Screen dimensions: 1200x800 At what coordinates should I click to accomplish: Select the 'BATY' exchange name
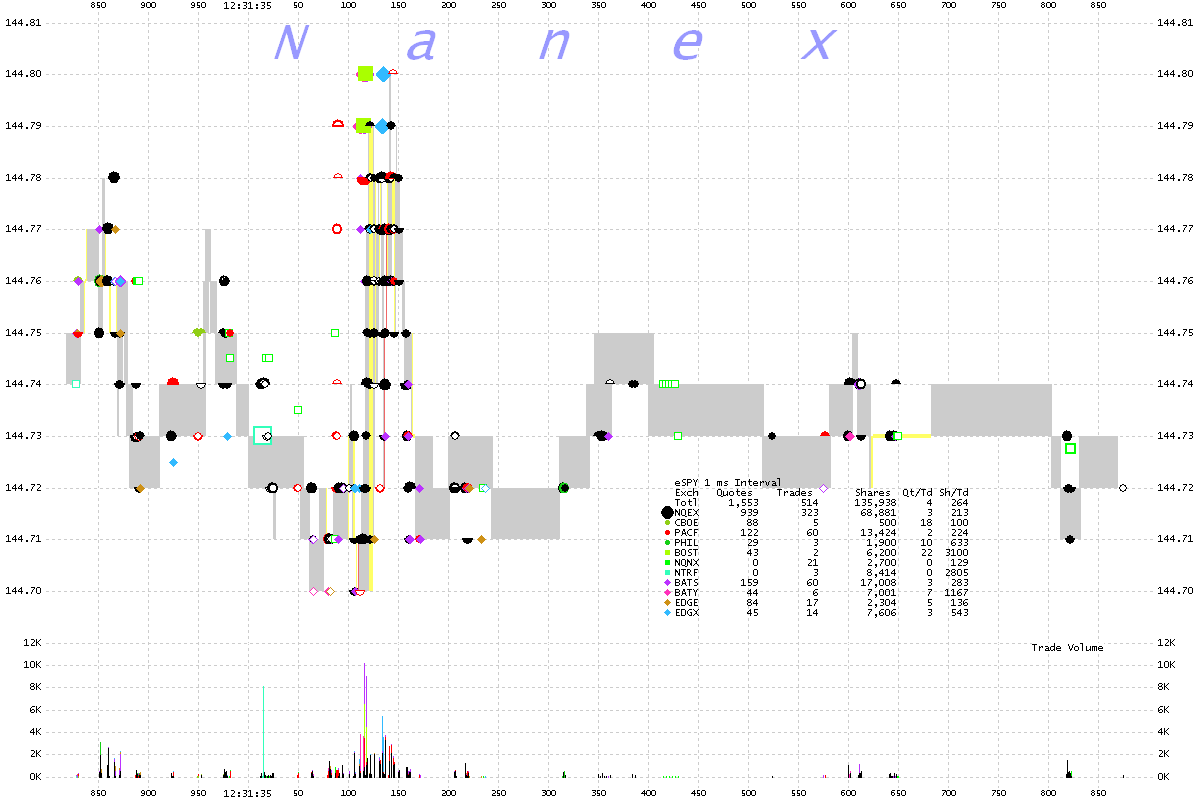tap(687, 593)
